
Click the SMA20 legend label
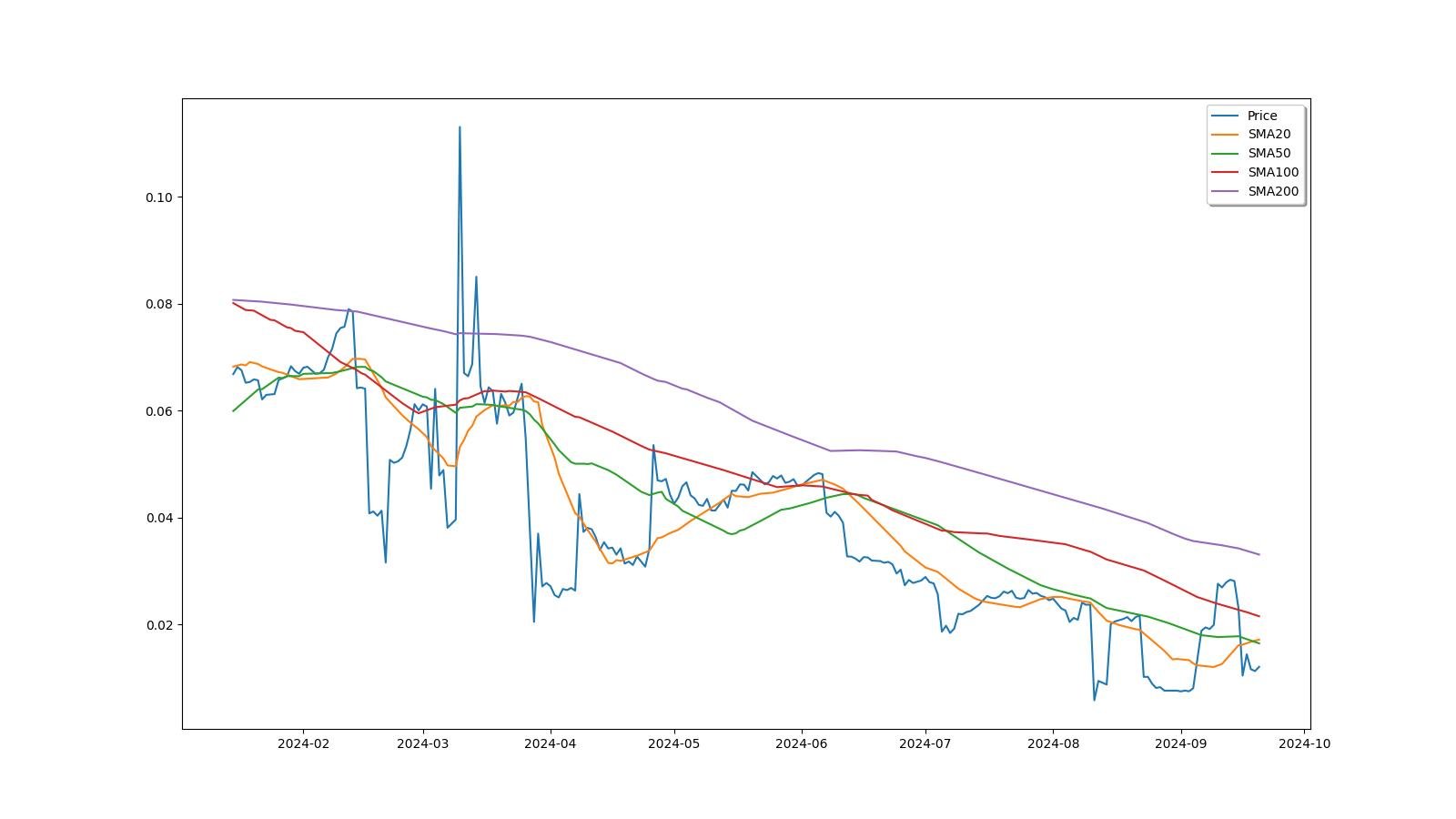[x=1269, y=135]
